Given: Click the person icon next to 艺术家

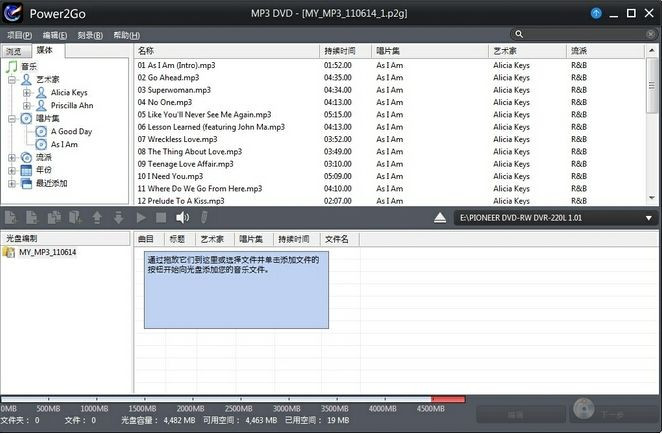Looking at the screenshot, I should (26, 79).
